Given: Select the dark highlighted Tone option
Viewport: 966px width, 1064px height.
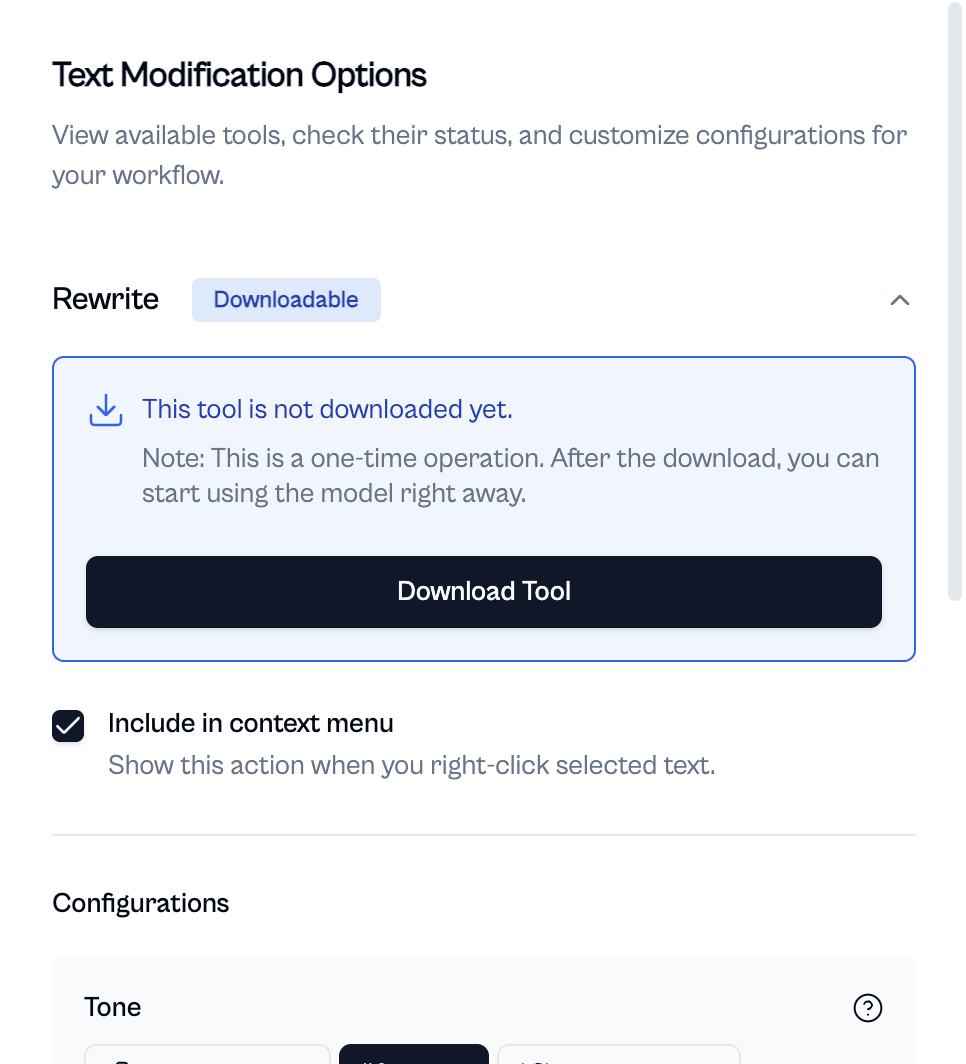Looking at the screenshot, I should [x=413, y=1054].
